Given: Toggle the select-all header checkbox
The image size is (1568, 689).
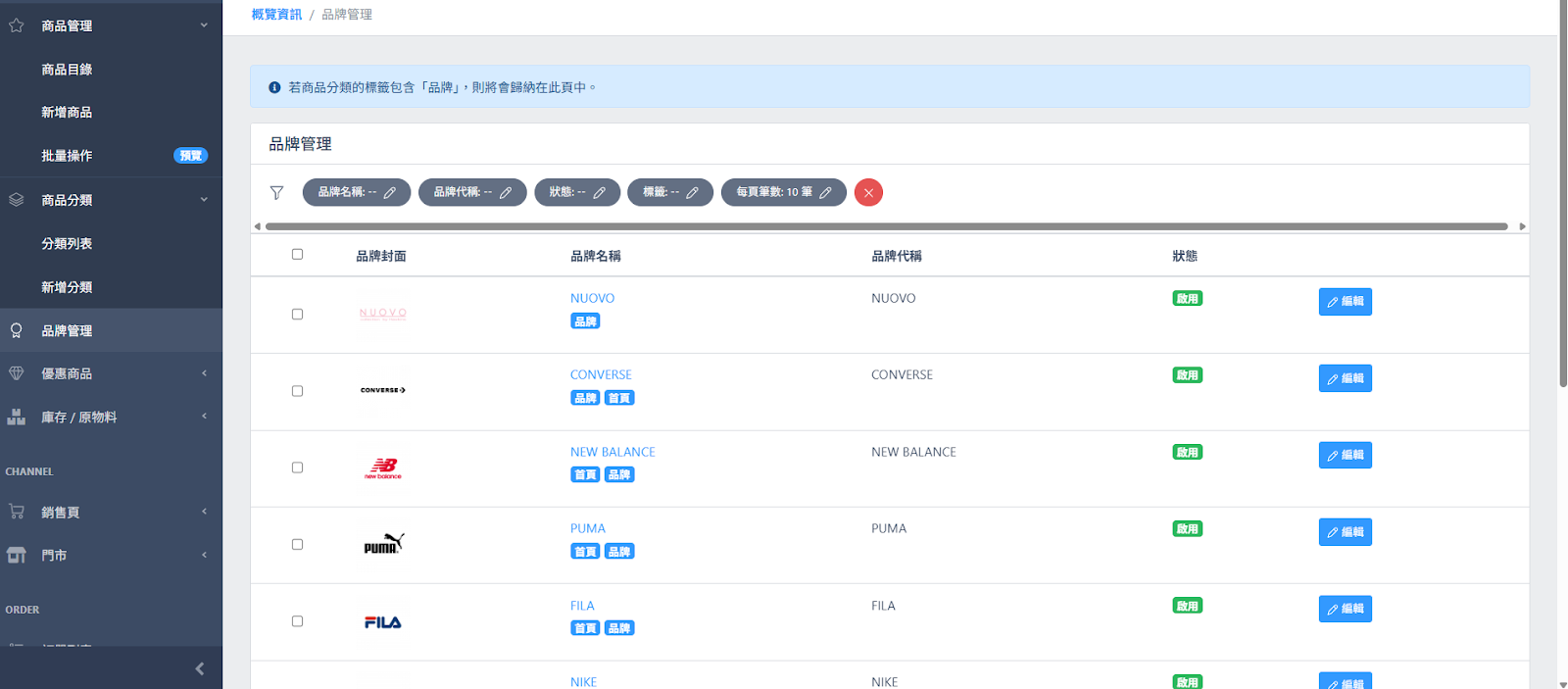Looking at the screenshot, I should point(297,254).
